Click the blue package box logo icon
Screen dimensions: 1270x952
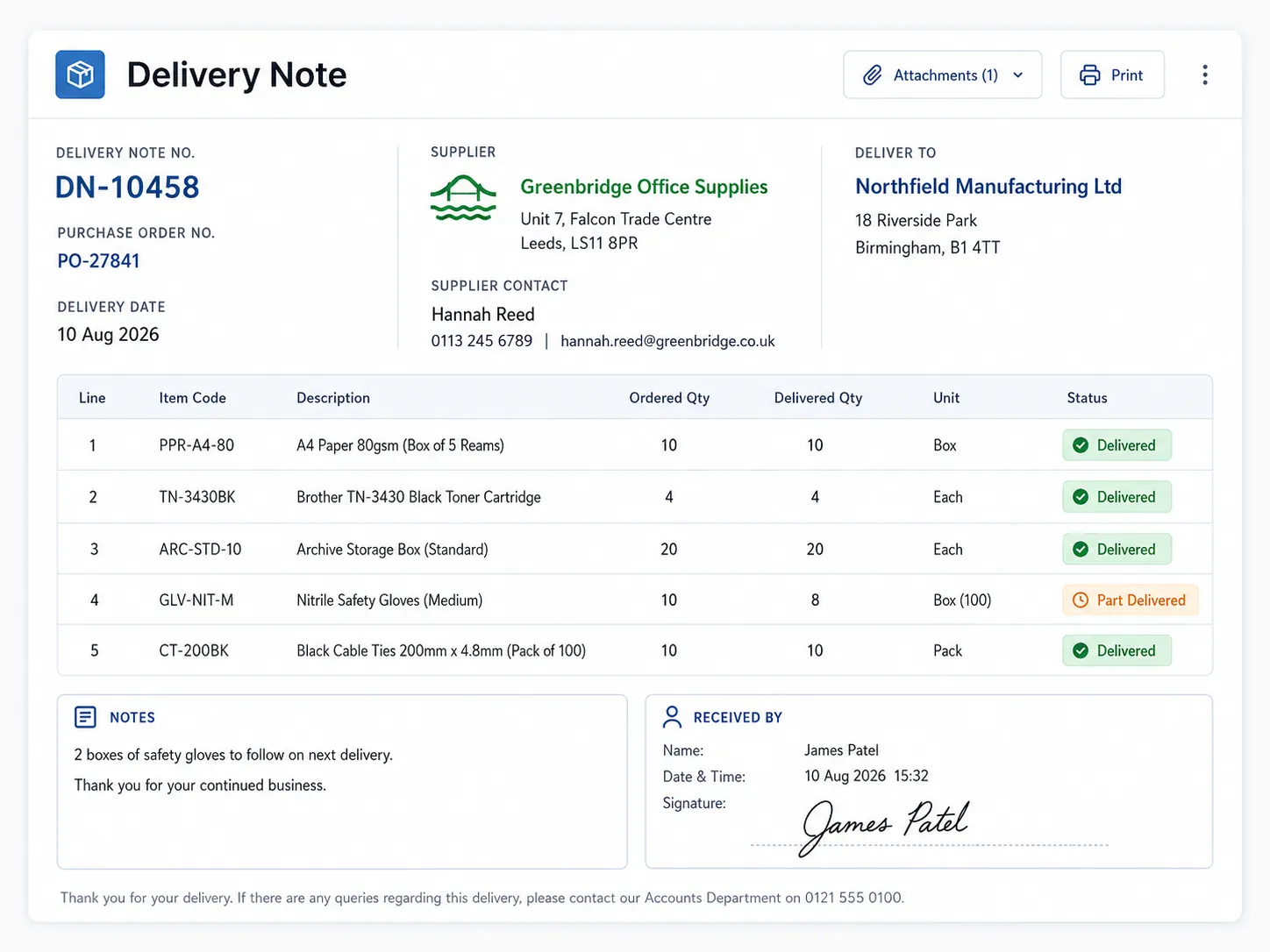(x=80, y=75)
